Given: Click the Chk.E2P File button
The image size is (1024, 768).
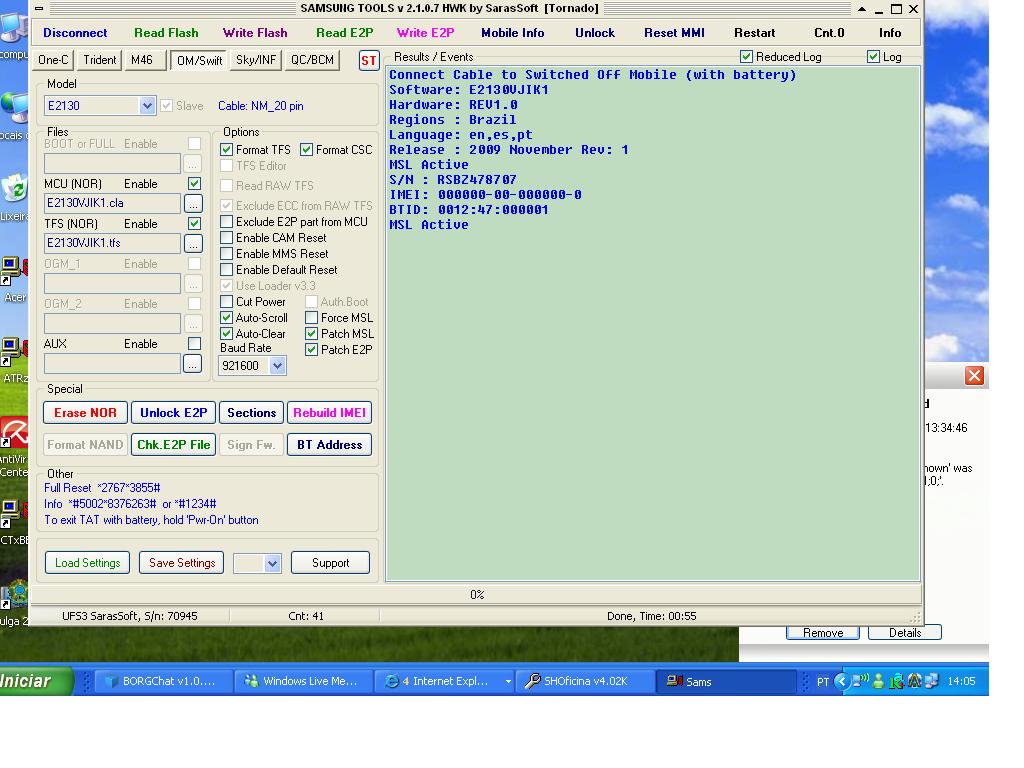Looking at the screenshot, I should click(x=174, y=445).
